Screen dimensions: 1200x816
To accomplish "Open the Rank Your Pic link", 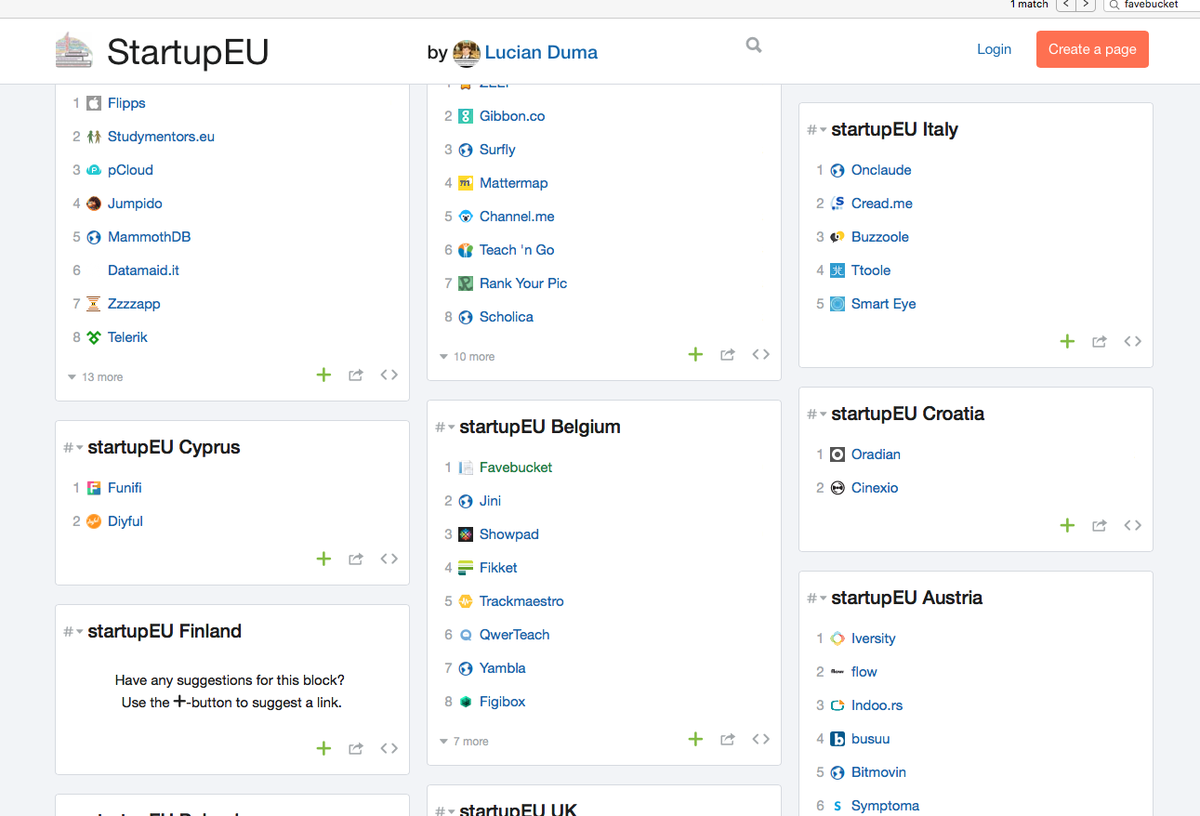I will 523,283.
